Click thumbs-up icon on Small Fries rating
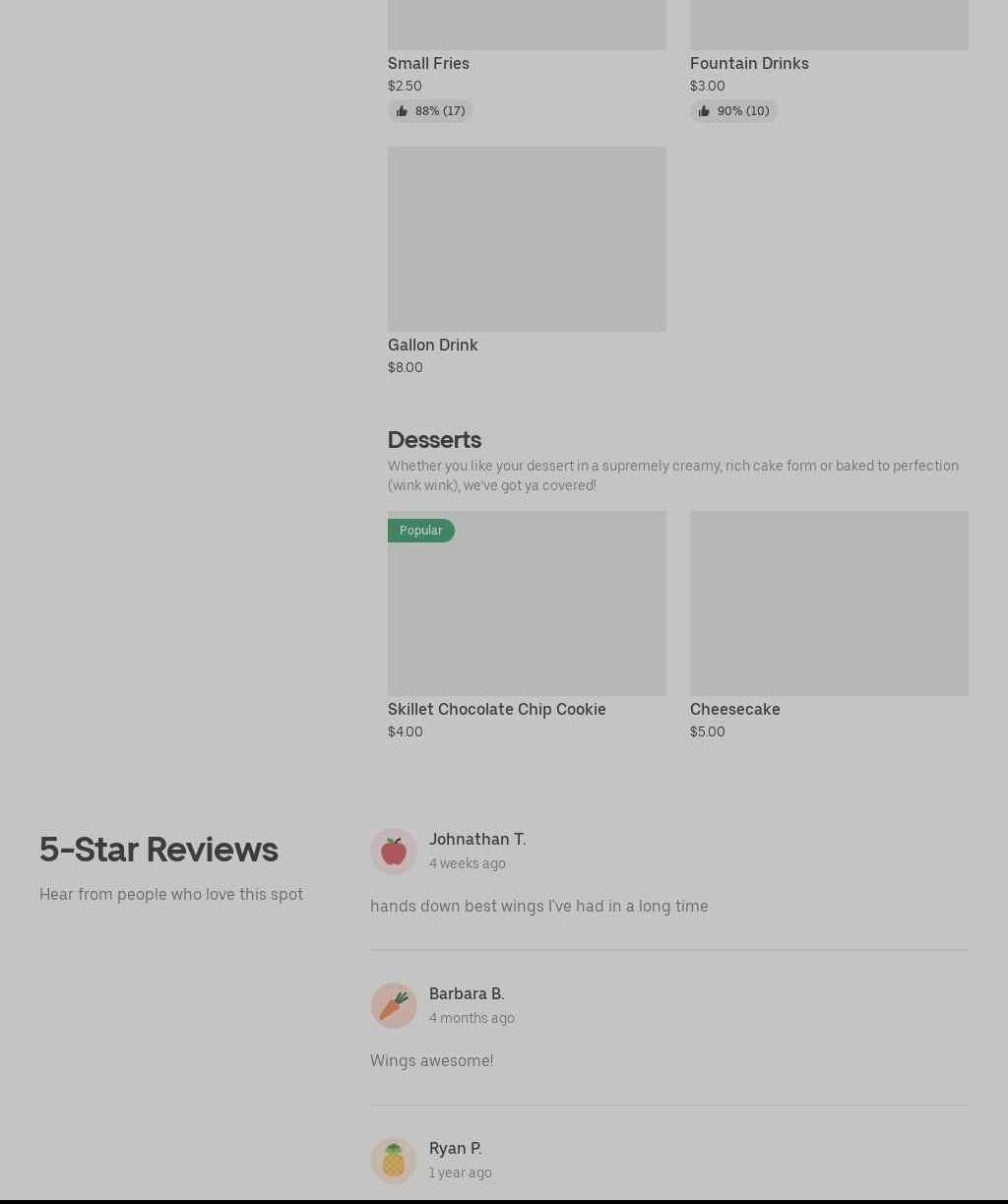Screen dimensions: 1008x1204 402,111
